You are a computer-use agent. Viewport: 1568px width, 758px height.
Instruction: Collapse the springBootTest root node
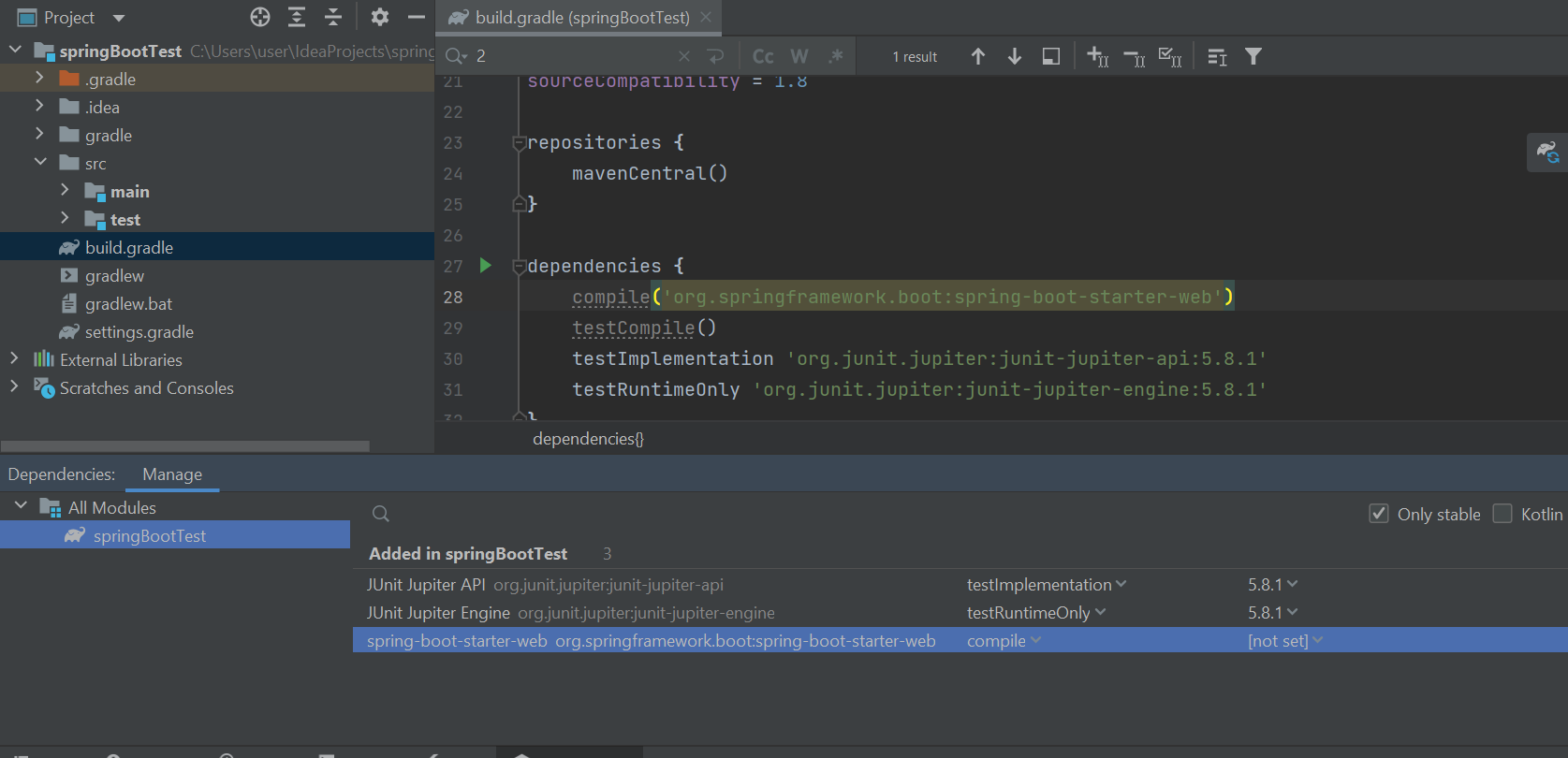[x=15, y=50]
